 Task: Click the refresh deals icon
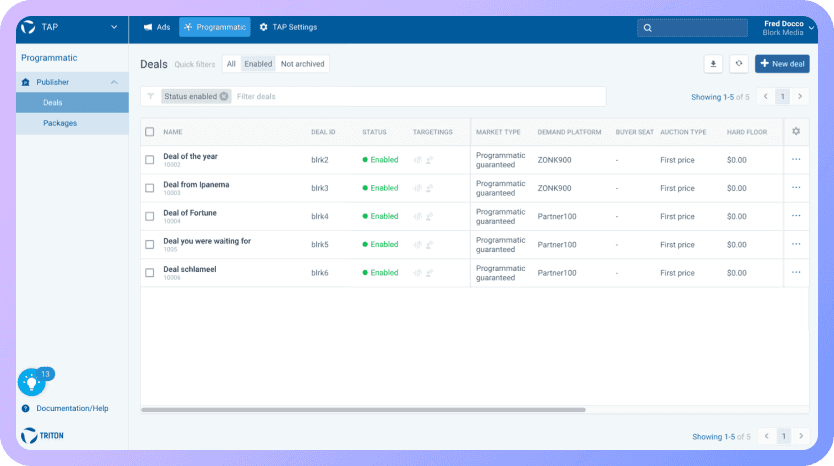(739, 64)
